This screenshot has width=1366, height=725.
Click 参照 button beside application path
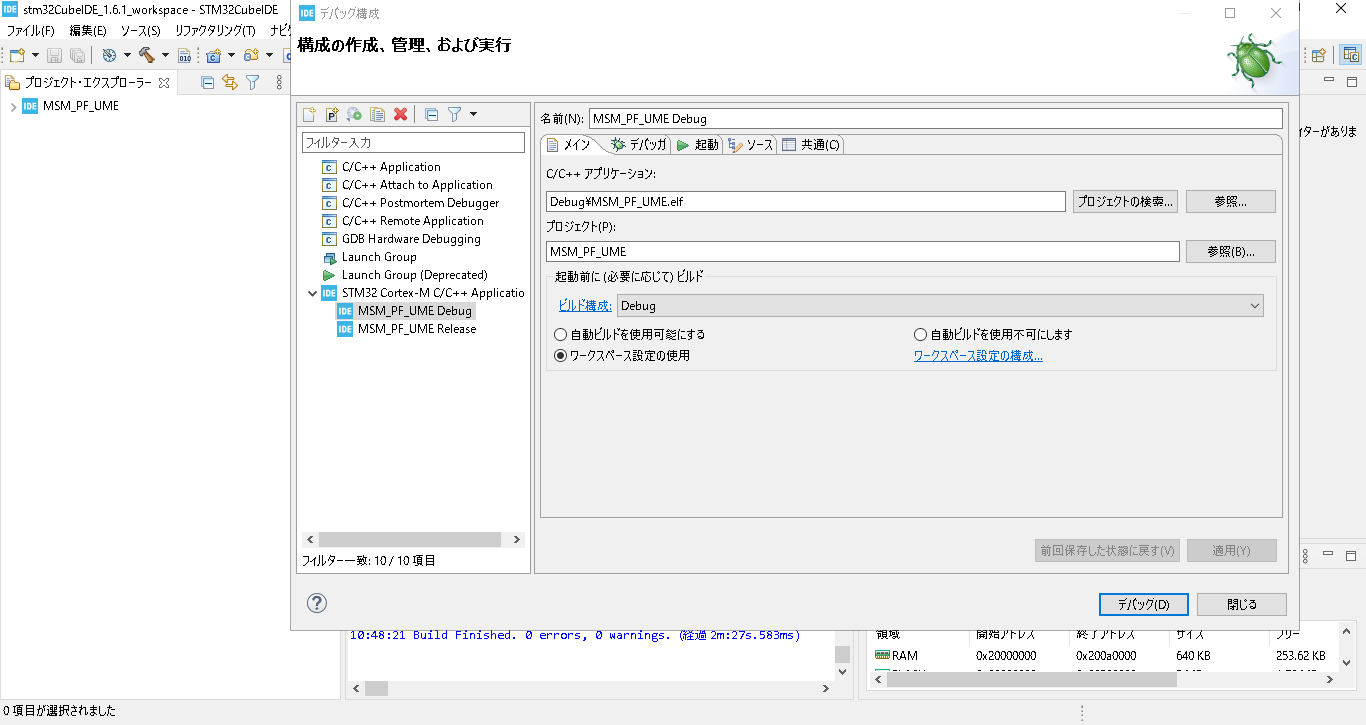[1231, 201]
